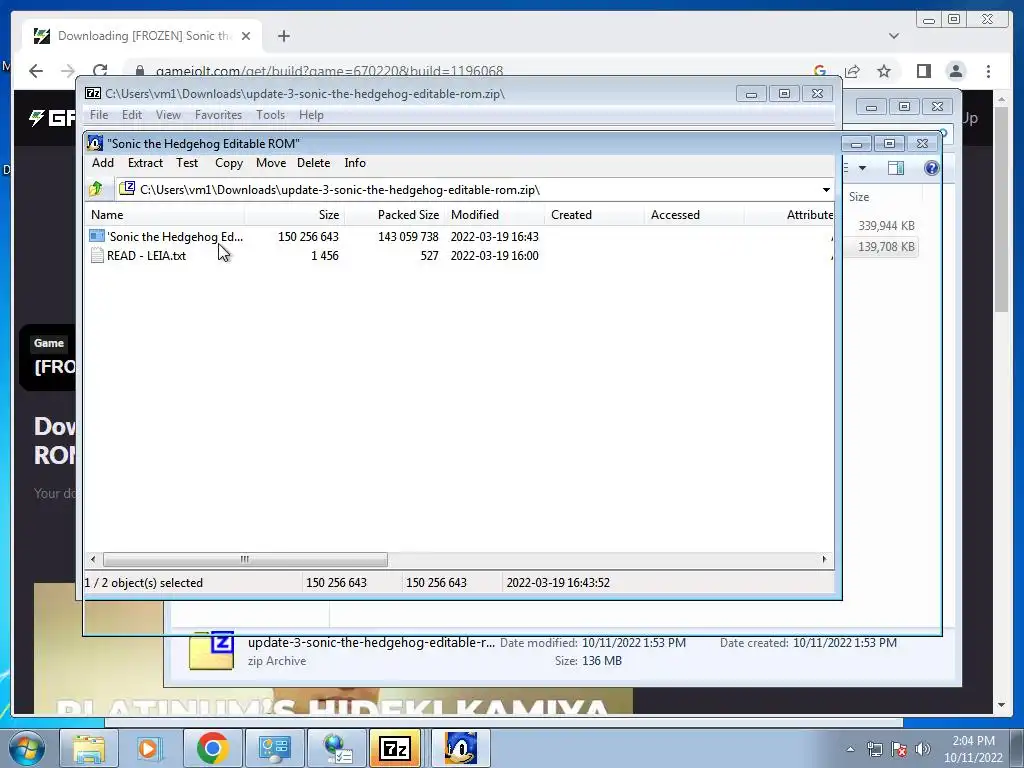Open the Chrome profile avatar
The height and width of the screenshot is (768, 1024).
956,71
